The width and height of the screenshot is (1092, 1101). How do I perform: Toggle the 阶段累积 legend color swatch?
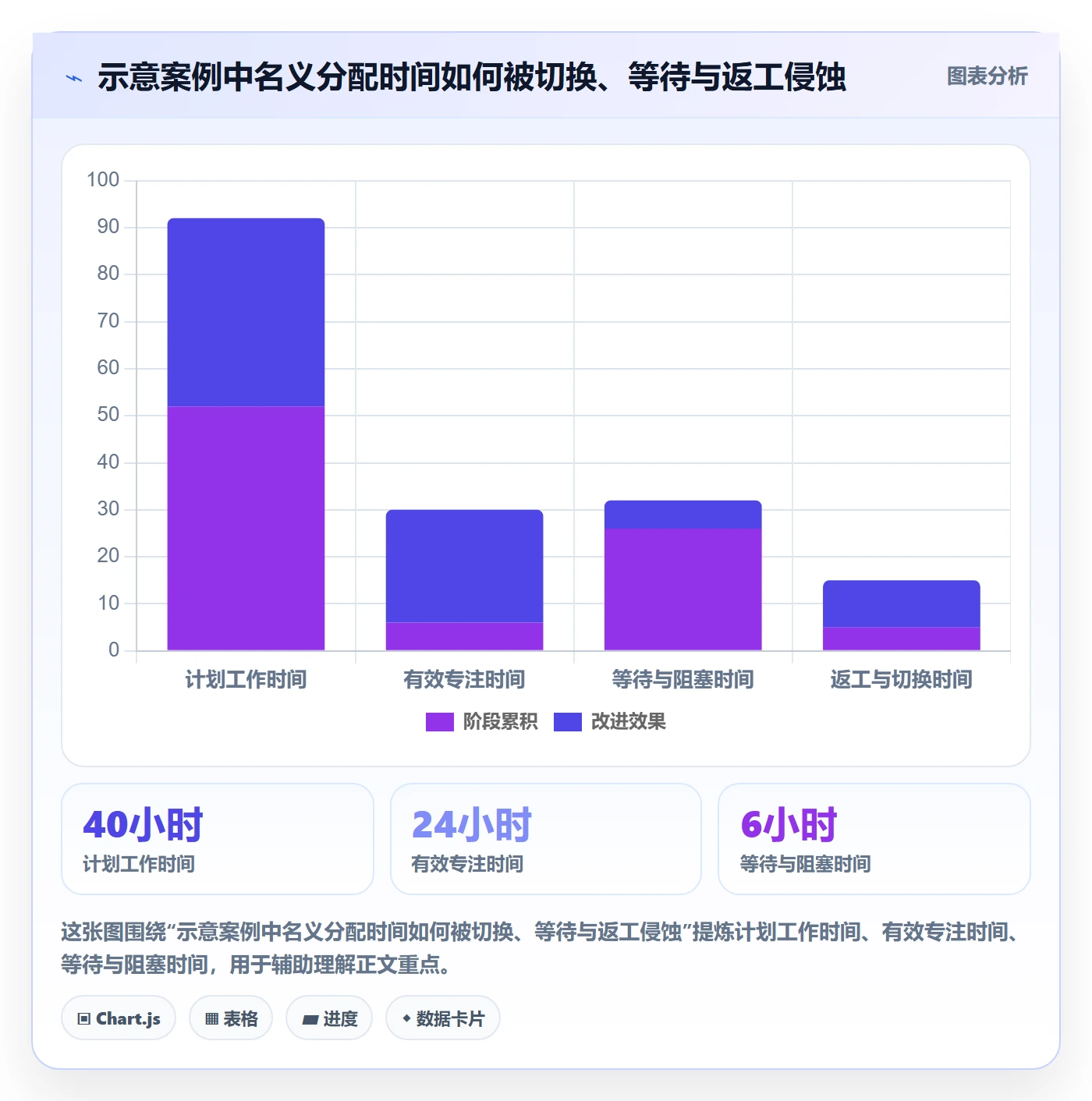click(x=439, y=722)
